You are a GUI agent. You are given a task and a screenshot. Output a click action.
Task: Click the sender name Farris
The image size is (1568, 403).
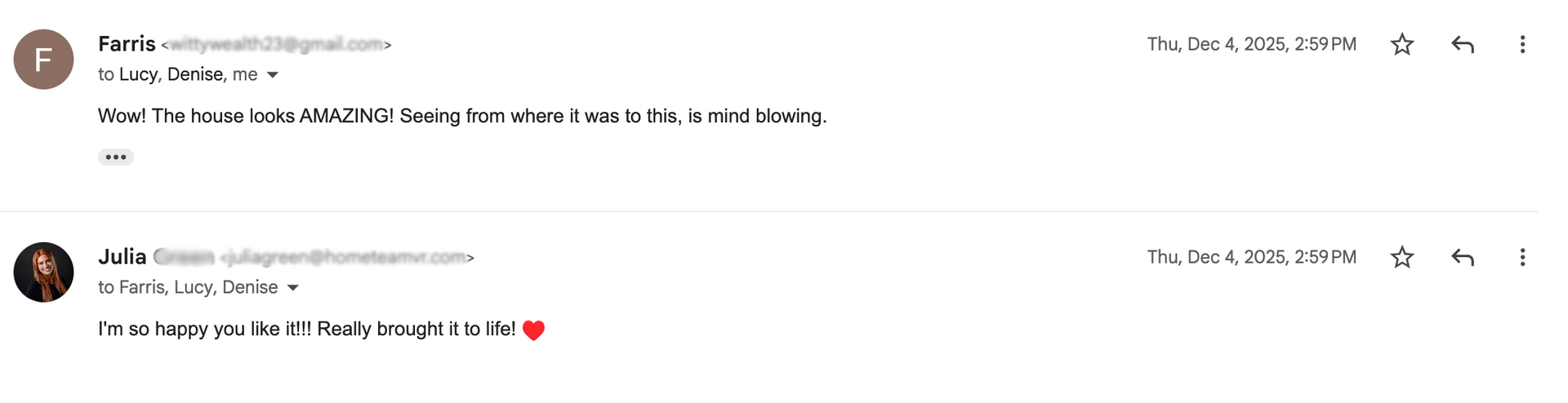[x=127, y=44]
